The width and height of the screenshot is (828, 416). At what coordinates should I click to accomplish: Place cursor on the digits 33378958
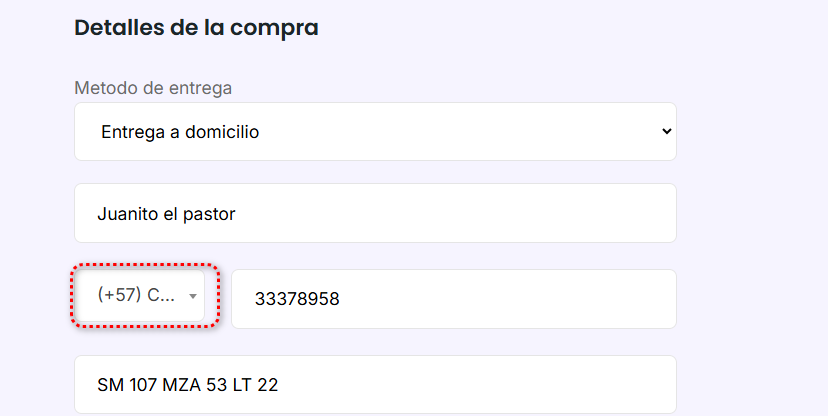[297, 298]
